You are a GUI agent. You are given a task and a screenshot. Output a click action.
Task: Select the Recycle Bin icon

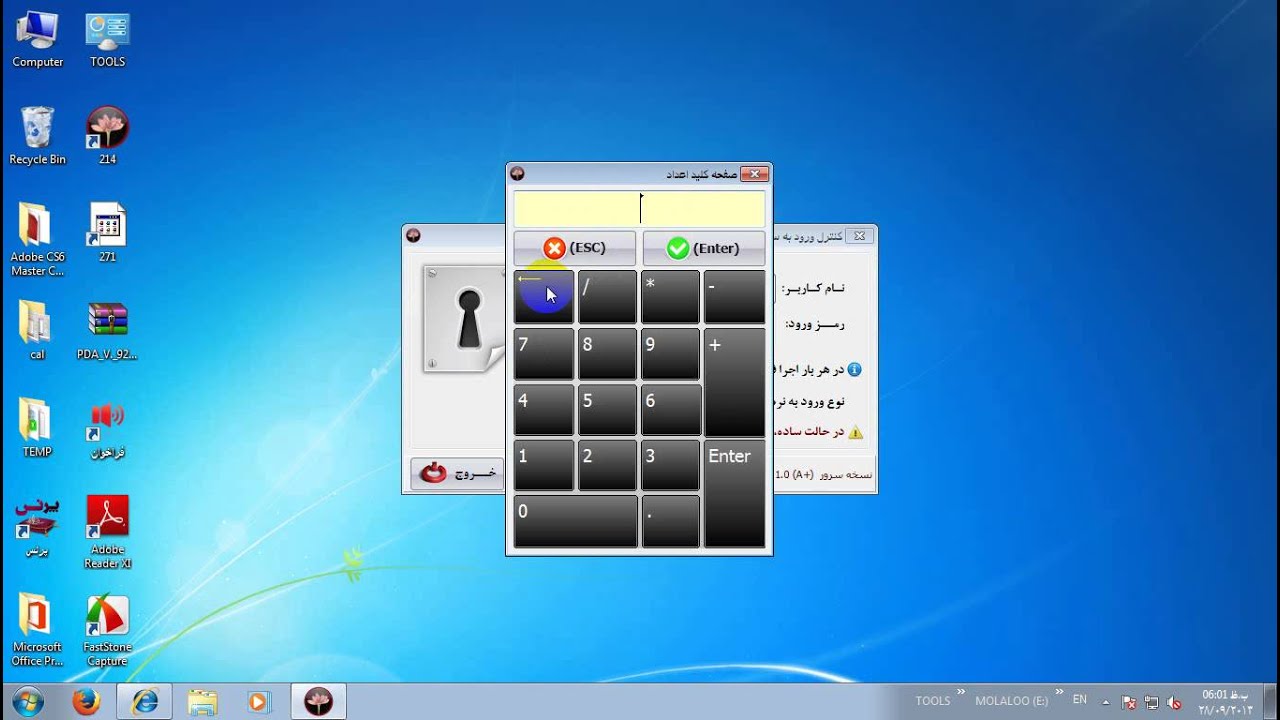[38, 136]
